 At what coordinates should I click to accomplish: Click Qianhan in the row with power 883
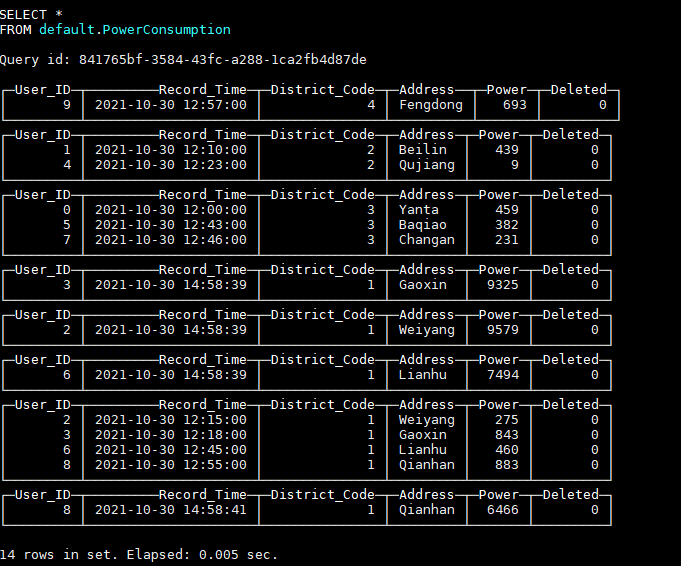pyautogui.click(x=426, y=465)
